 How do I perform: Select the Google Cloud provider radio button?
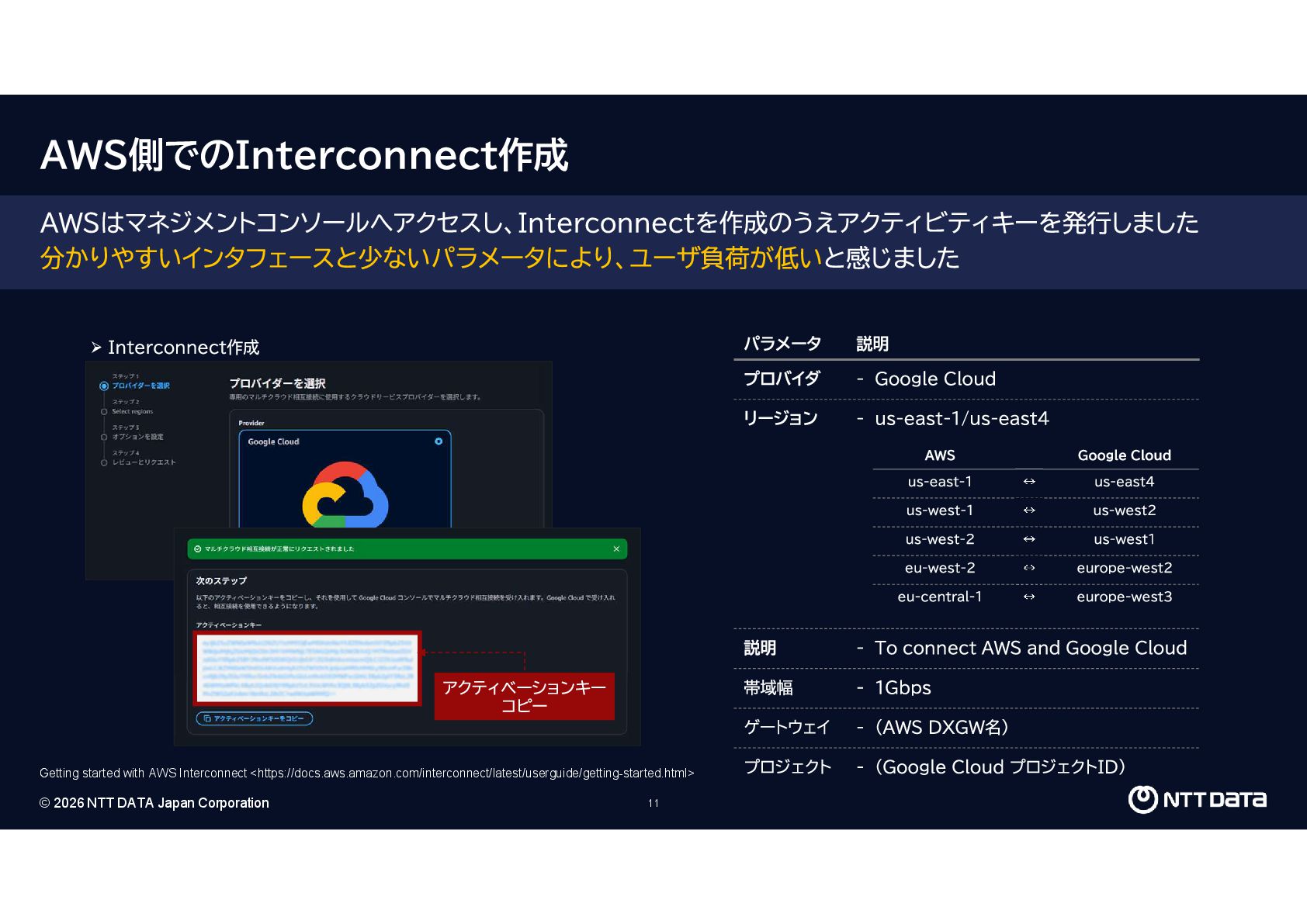[x=439, y=441]
